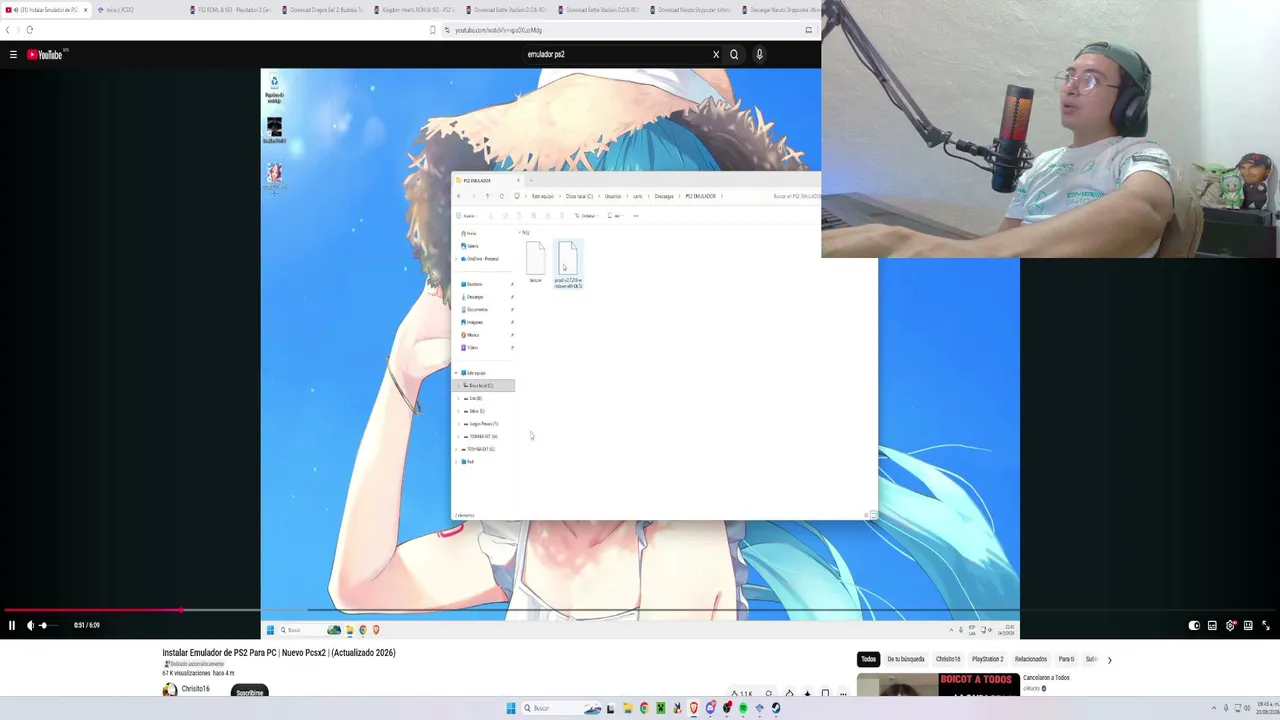Open the player settings gear
Viewport: 1280px width, 720px height.
pyautogui.click(x=1230, y=625)
